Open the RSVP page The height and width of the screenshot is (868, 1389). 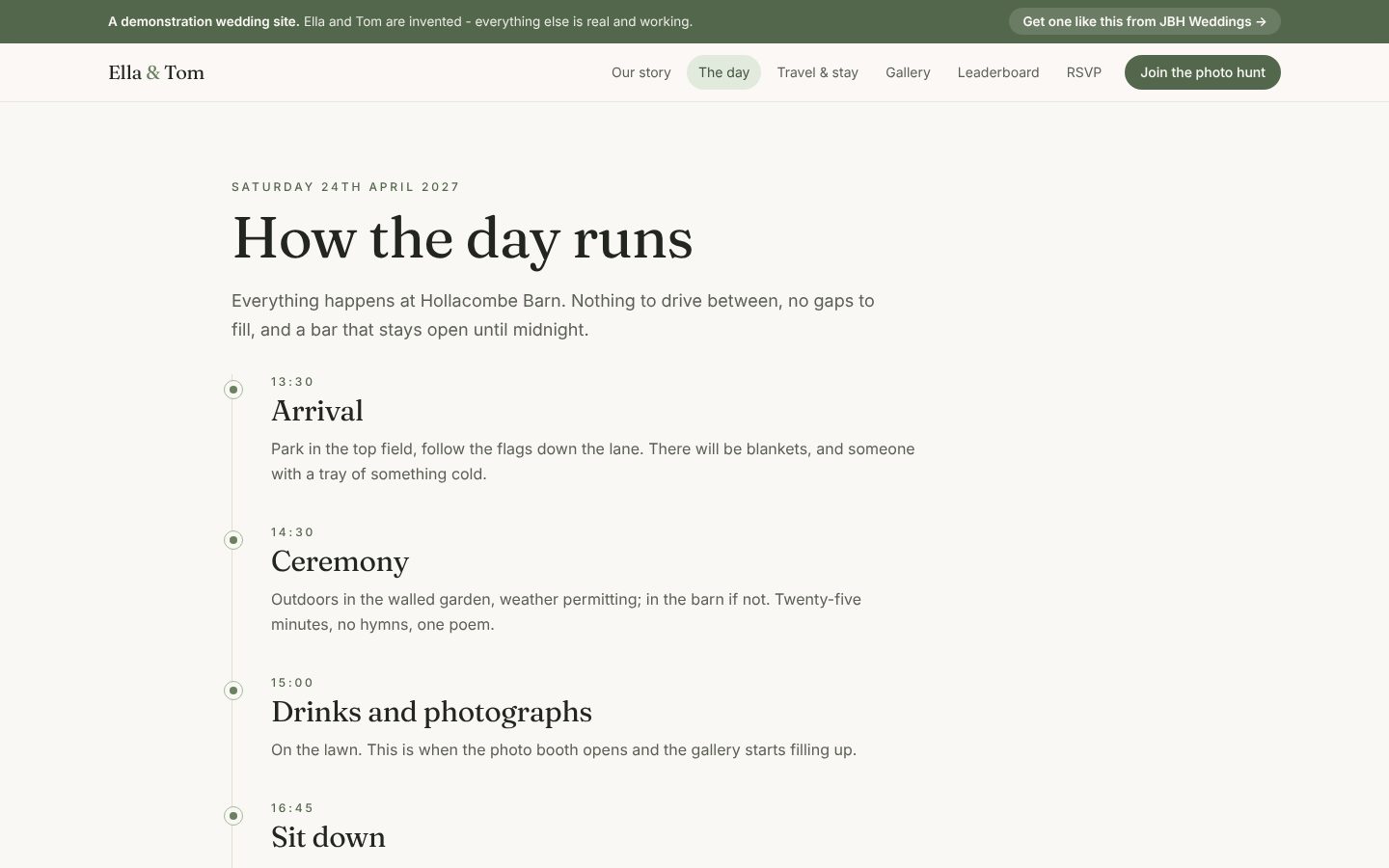click(x=1084, y=72)
